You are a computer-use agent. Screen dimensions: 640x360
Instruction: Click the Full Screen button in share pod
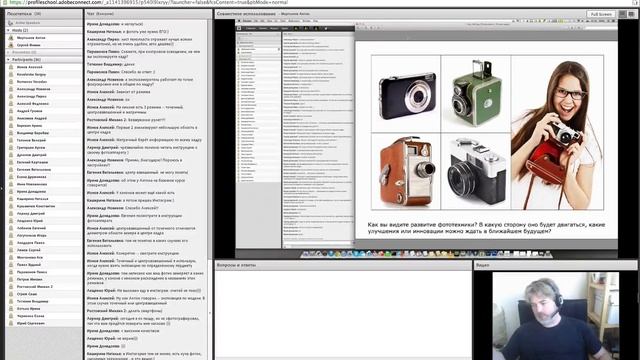point(601,14)
